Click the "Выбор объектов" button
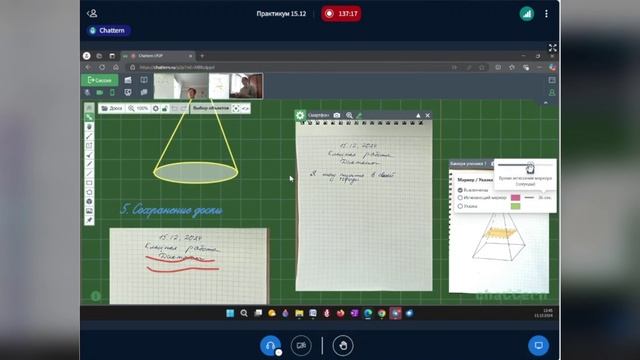 [x=211, y=108]
